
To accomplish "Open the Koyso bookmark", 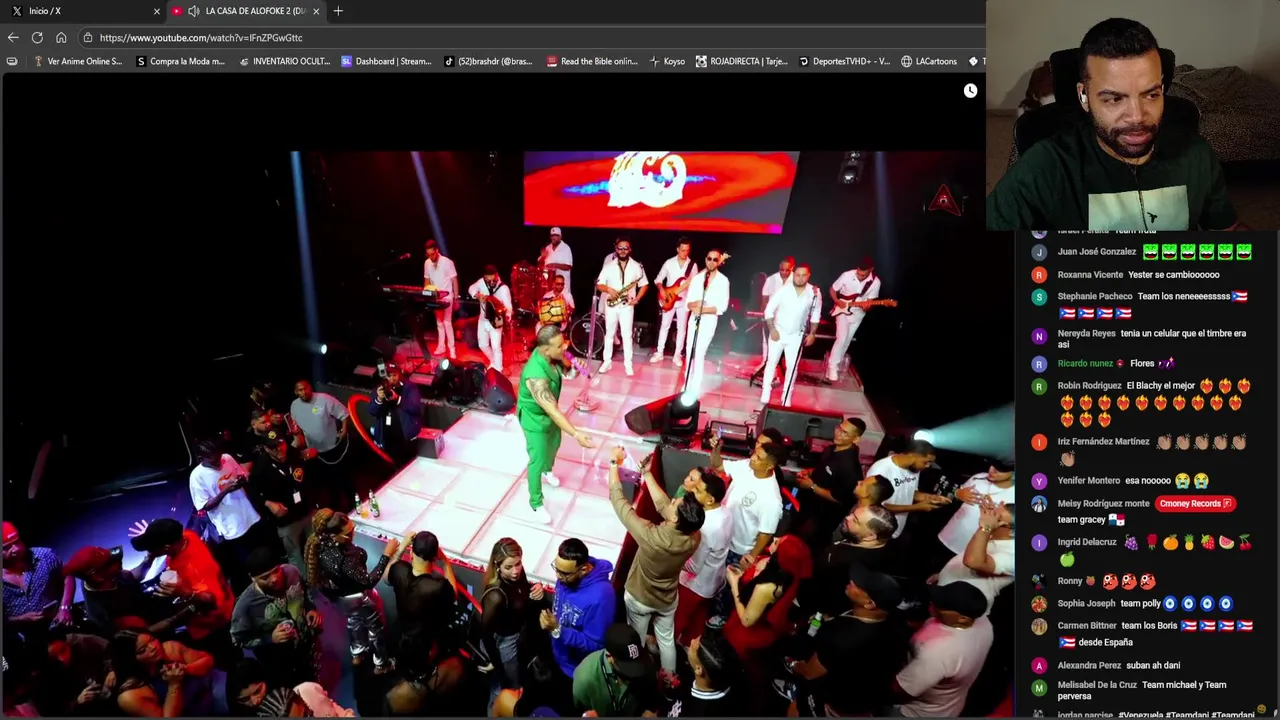I will [667, 61].
